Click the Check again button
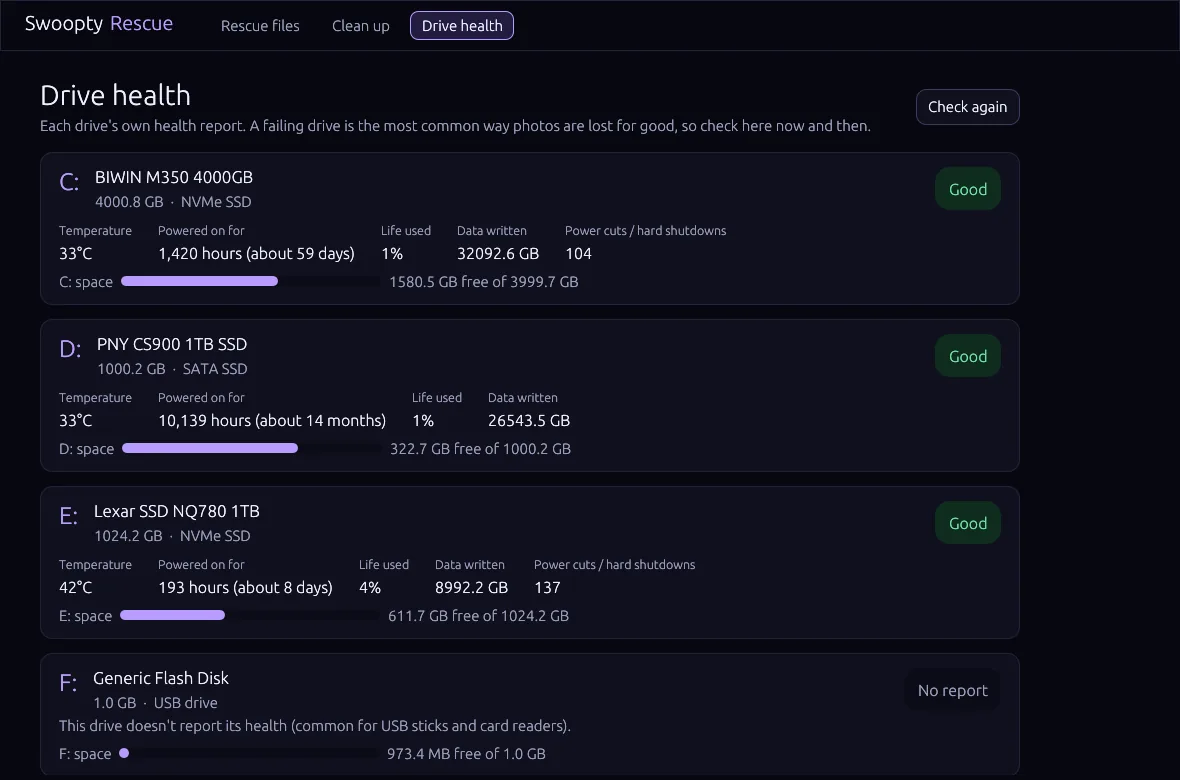Screen dimensions: 1180x780 967,107
